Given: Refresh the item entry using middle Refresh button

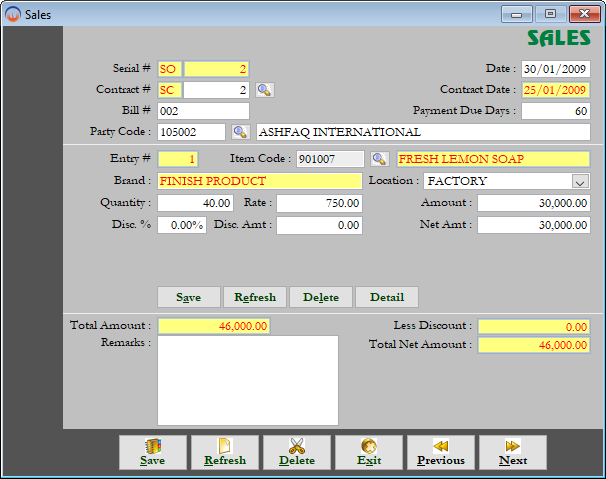Looking at the screenshot, I should coord(255,297).
